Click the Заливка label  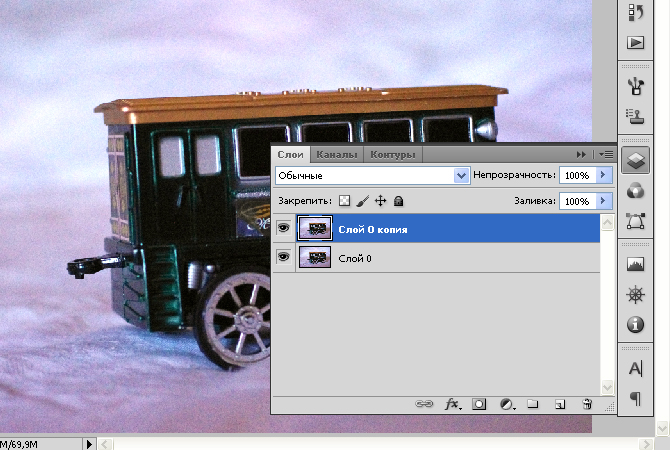coord(535,201)
